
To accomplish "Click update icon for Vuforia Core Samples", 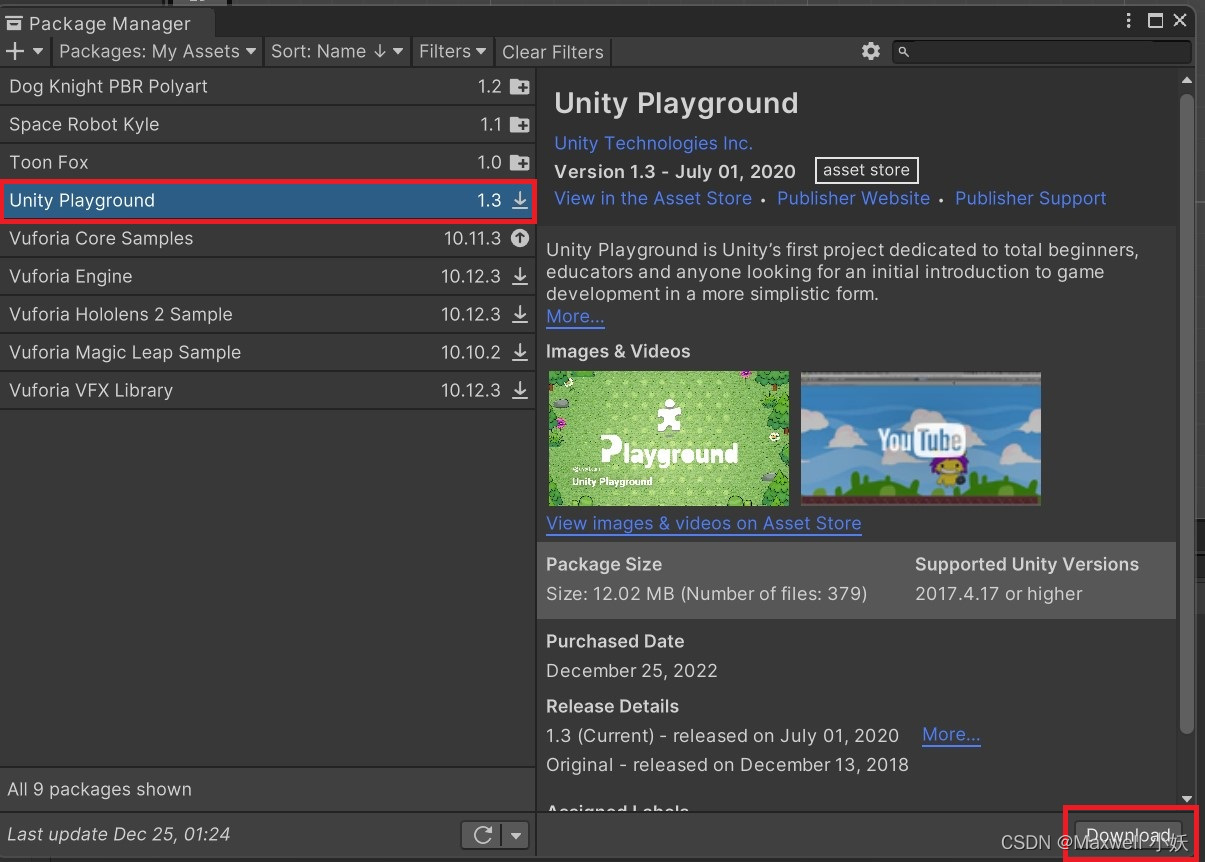I will tap(520, 239).
